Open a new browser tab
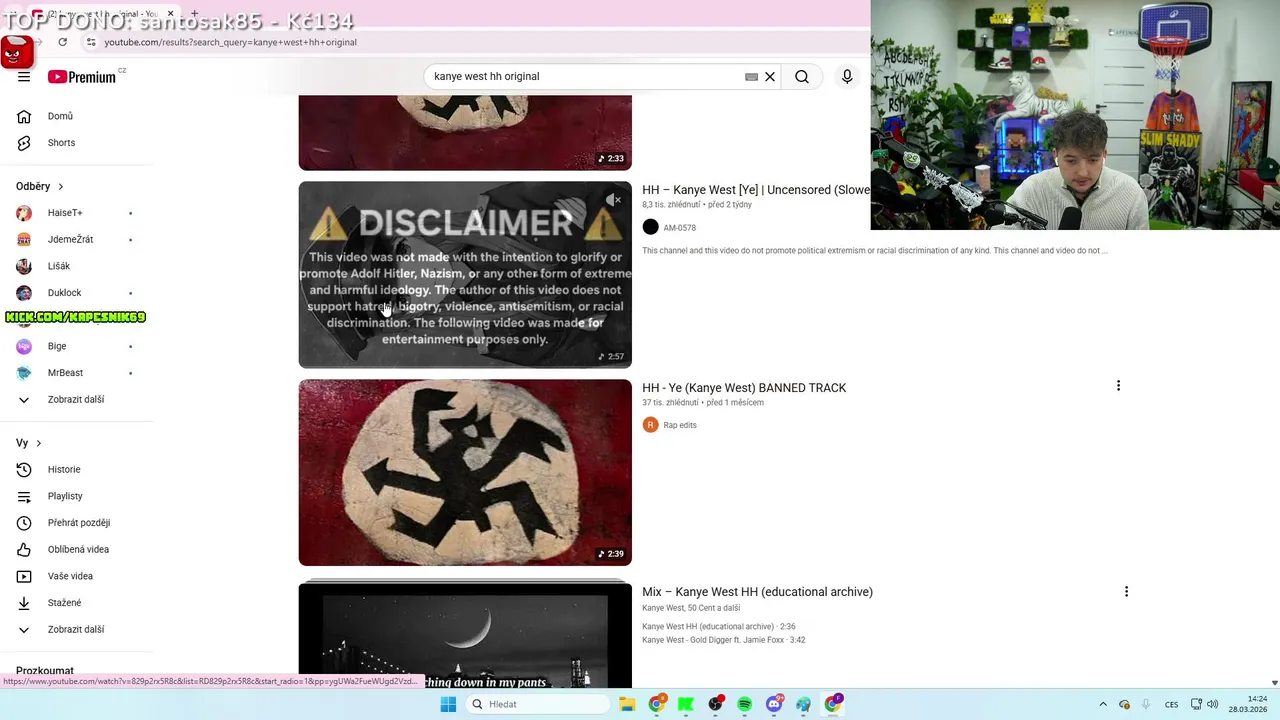The height and width of the screenshot is (720, 1280). pos(195,14)
